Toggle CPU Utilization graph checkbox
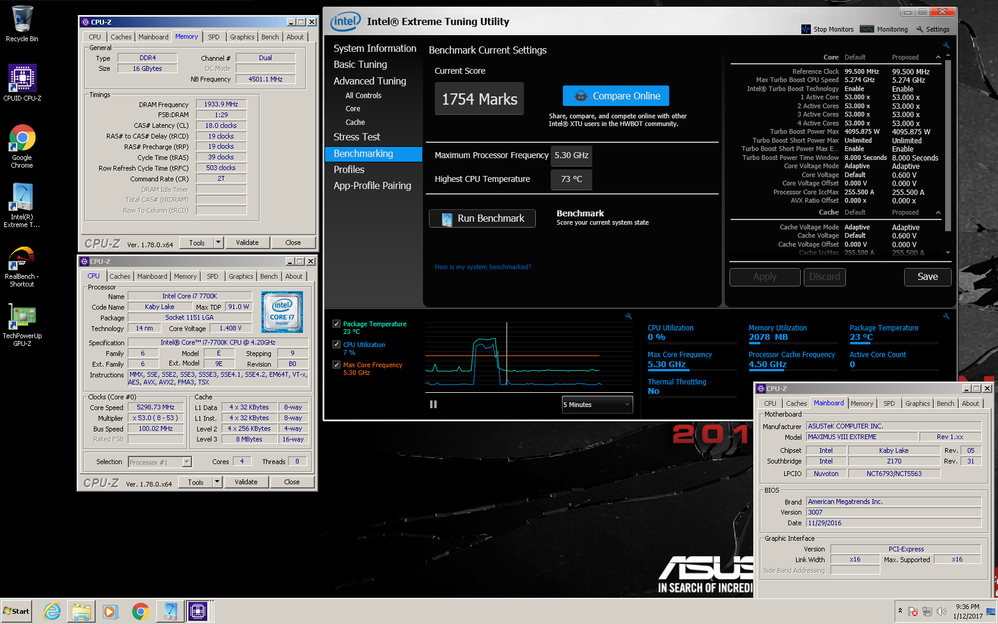The width and height of the screenshot is (998, 624). 336,344
